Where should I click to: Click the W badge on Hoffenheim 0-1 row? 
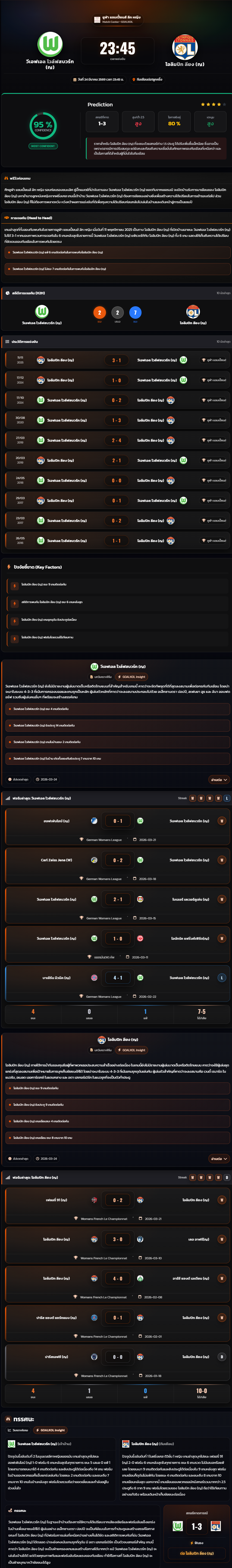click(222, 821)
